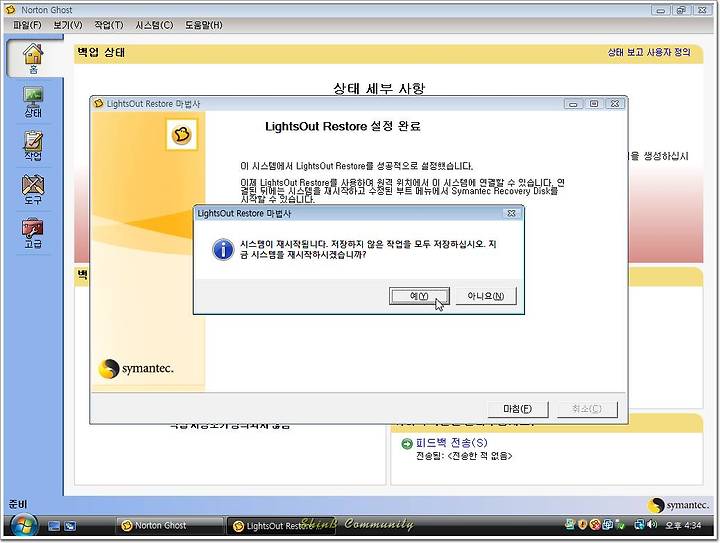Open the 파일(F) menu
The height and width of the screenshot is (543, 720).
click(x=27, y=25)
